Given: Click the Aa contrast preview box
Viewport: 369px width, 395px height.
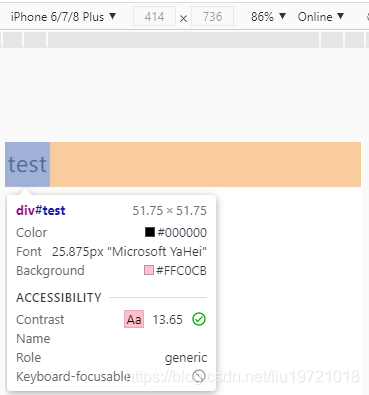Looking at the screenshot, I should click(x=134, y=319).
